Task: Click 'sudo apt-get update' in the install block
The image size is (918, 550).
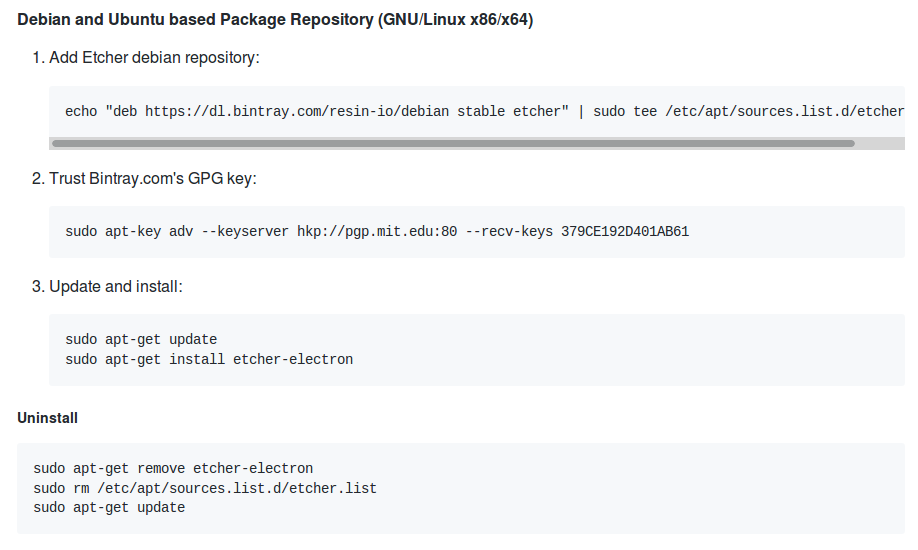Action: click(141, 340)
